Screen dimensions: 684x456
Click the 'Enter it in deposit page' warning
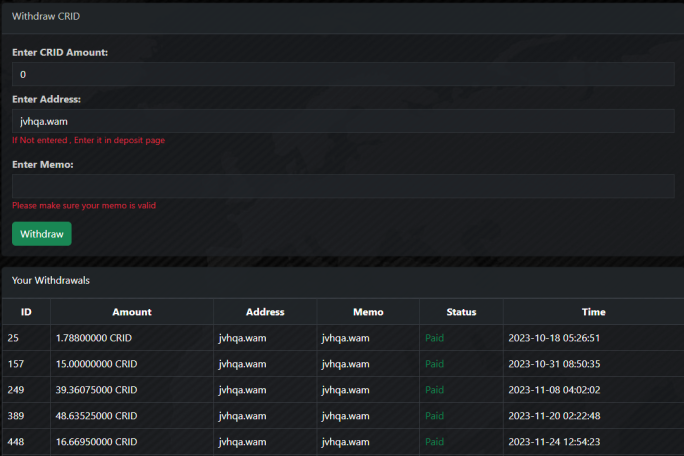tap(120, 140)
